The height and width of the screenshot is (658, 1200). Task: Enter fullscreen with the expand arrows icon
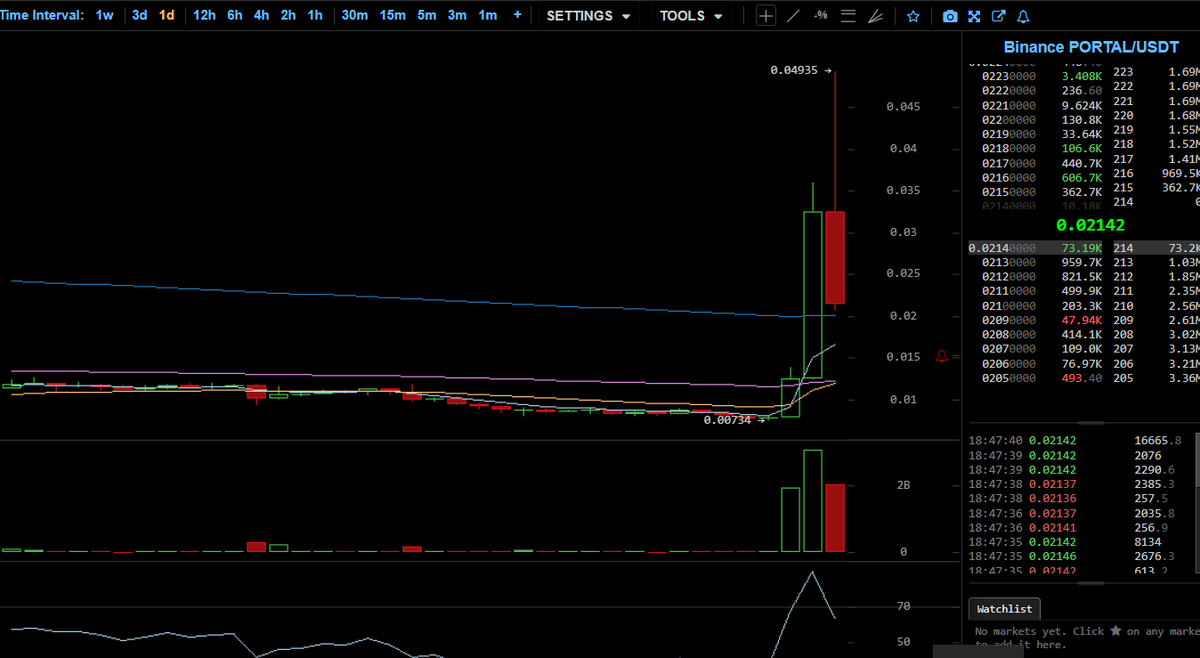point(974,16)
